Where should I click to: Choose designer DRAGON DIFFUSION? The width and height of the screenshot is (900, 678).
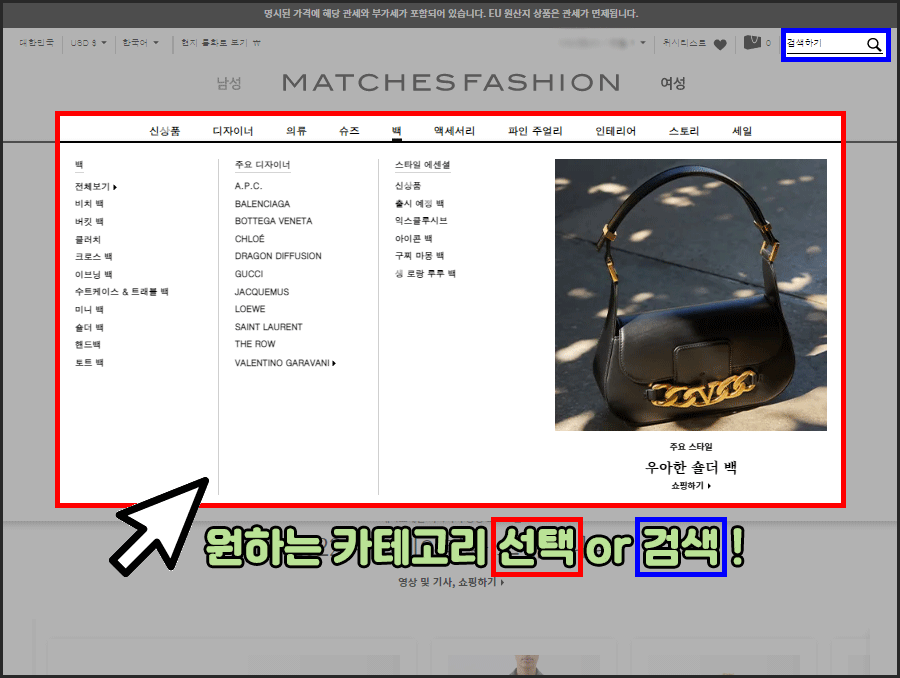point(278,256)
